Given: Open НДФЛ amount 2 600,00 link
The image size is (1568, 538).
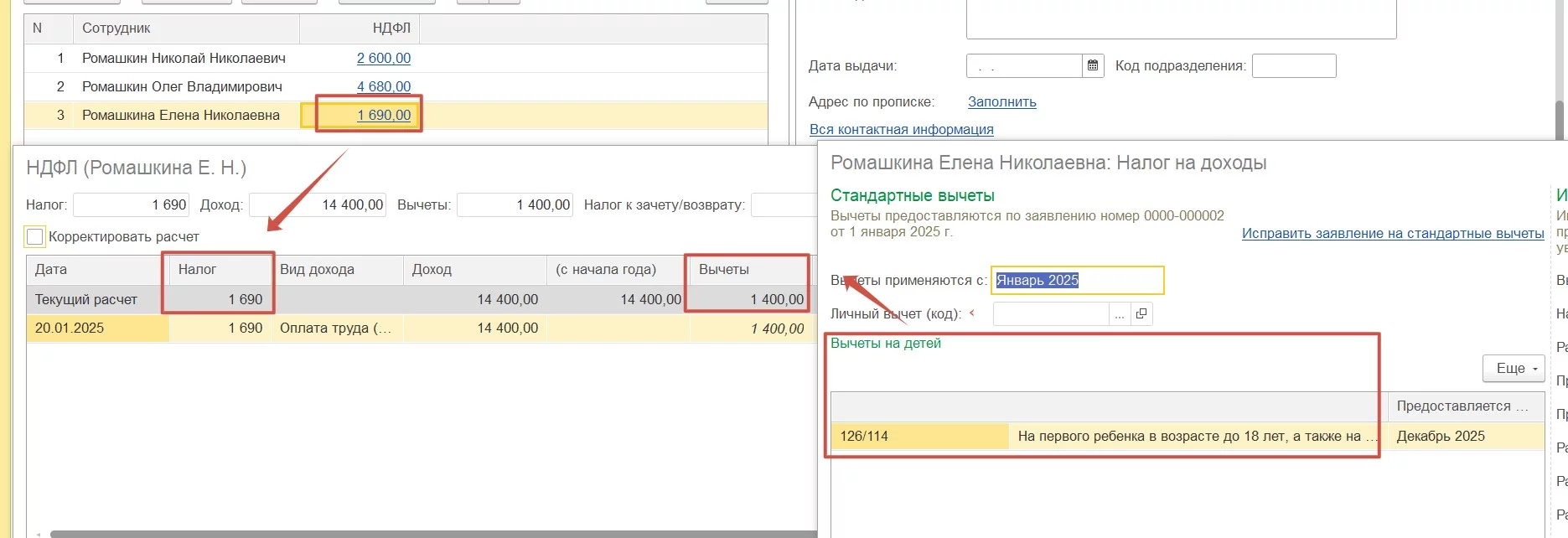Looking at the screenshot, I should tap(384, 58).
